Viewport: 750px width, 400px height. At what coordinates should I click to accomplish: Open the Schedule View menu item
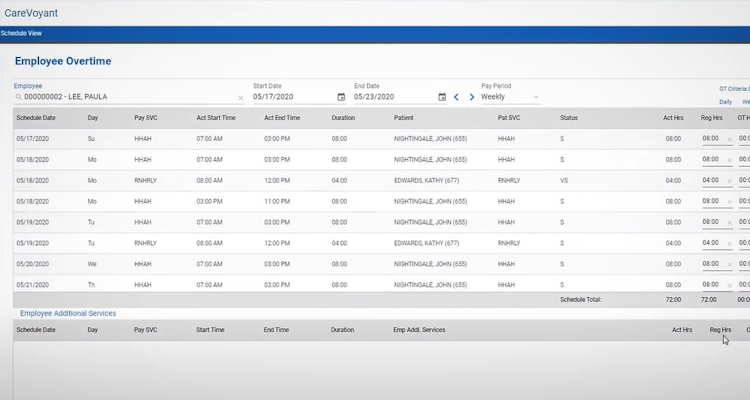click(21, 33)
